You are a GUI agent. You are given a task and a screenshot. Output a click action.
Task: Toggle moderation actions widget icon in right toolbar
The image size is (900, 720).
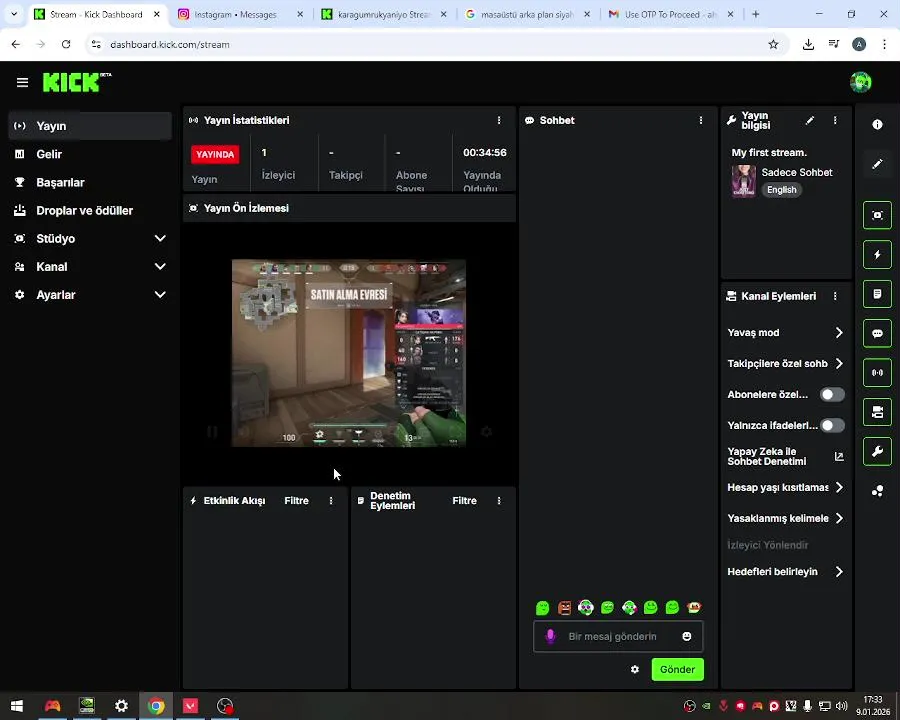tap(877, 294)
